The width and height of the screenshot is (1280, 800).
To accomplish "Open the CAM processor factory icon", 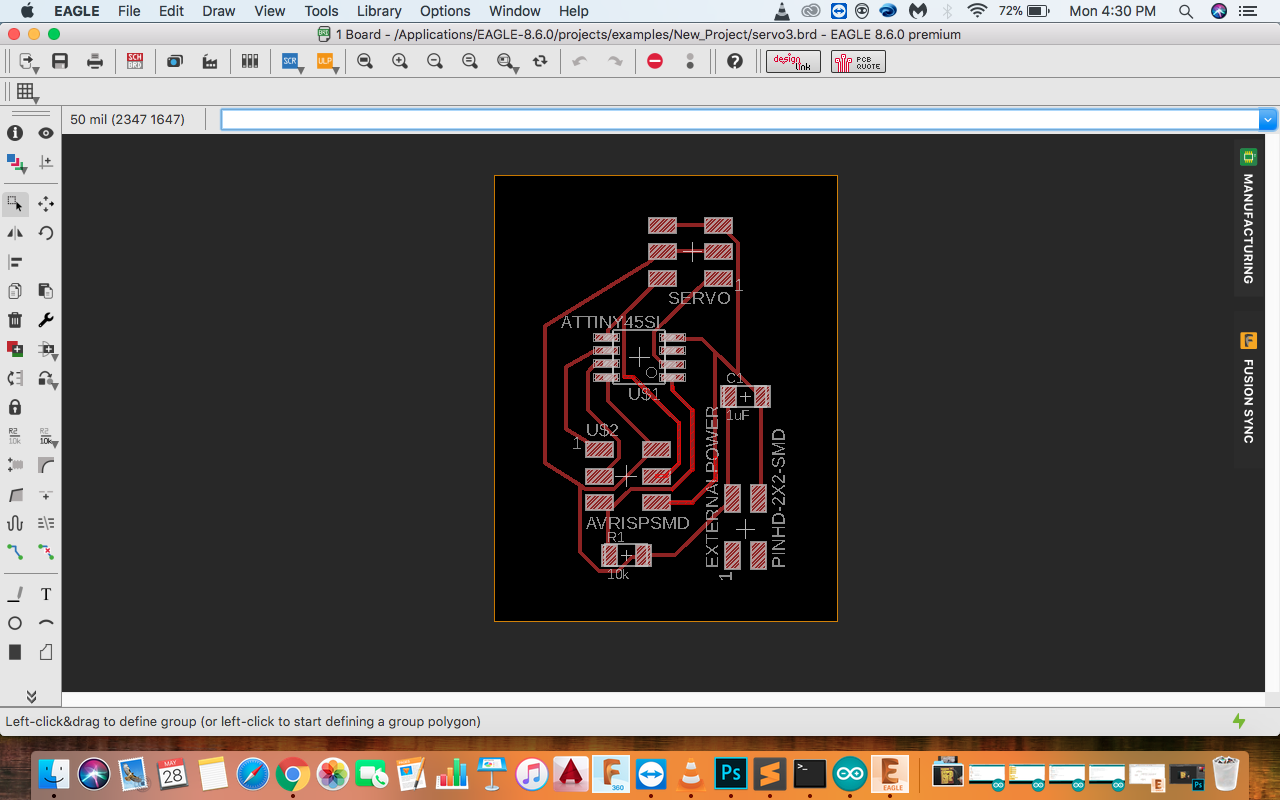I will pyautogui.click(x=210, y=61).
